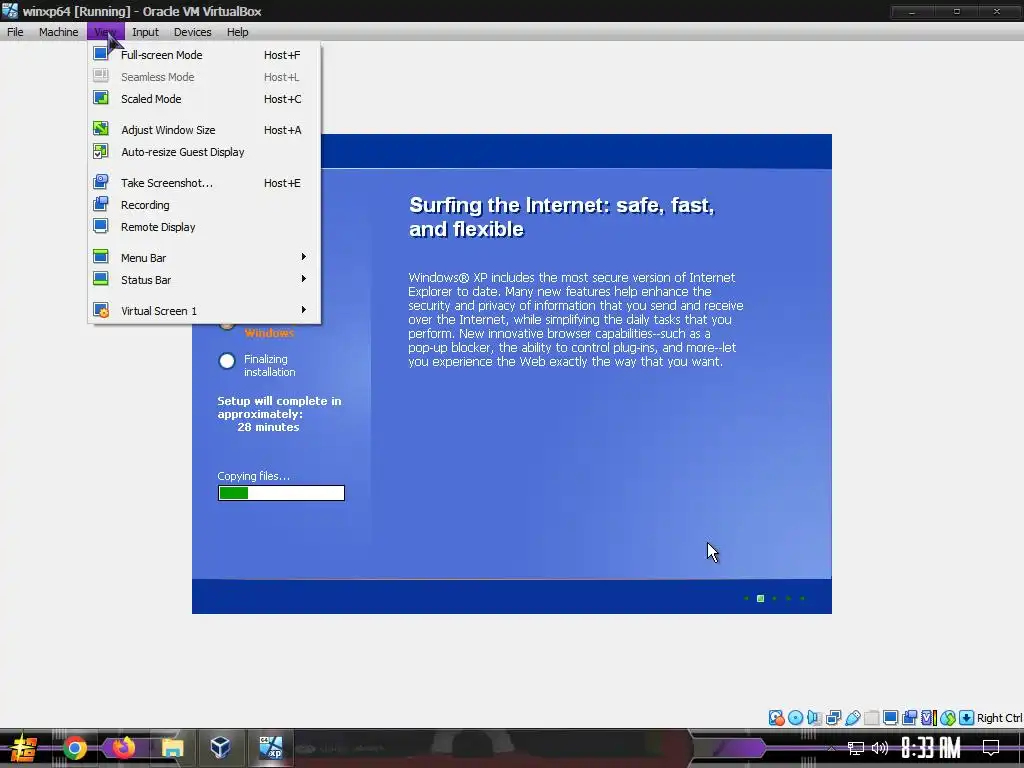The height and width of the screenshot is (768, 1024).
Task: Open the Help menu
Action: coord(237,32)
